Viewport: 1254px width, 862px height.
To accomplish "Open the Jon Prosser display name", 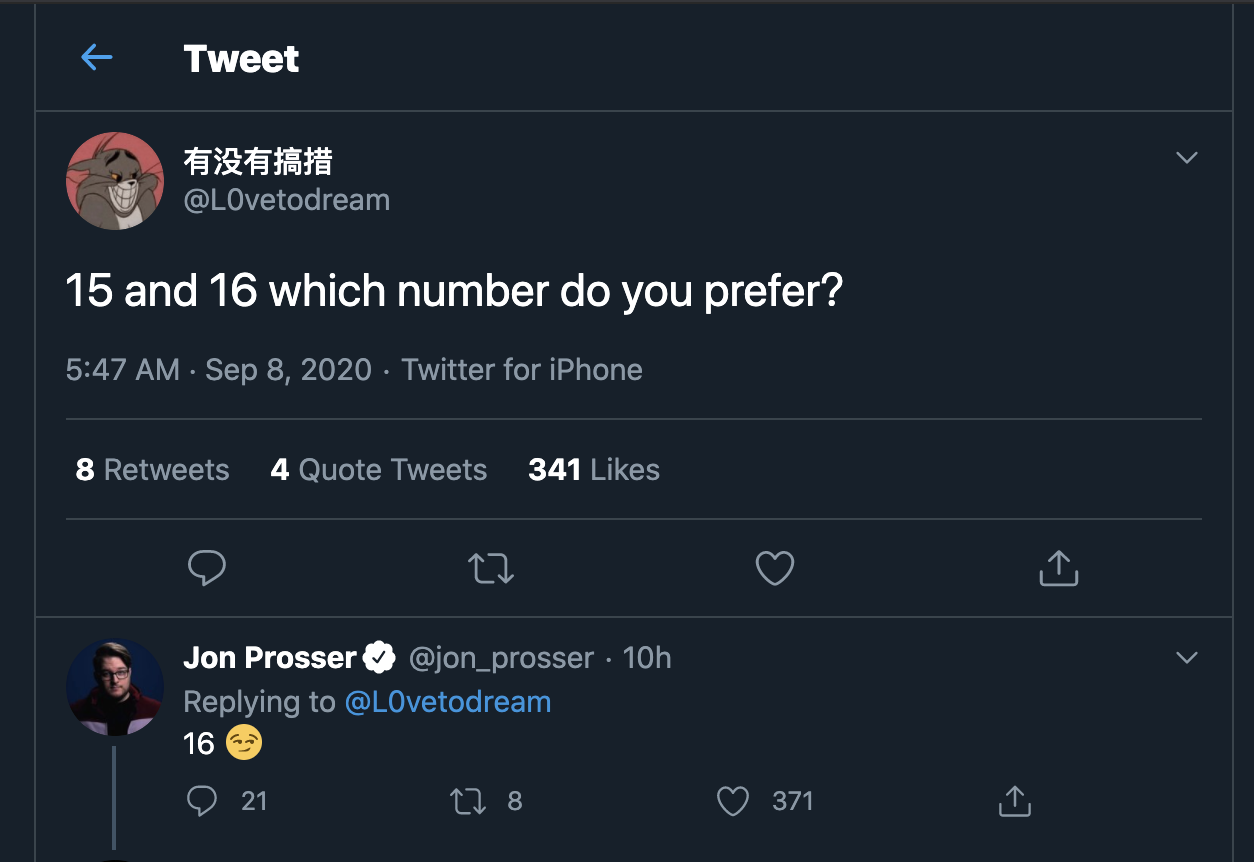I will [270, 658].
